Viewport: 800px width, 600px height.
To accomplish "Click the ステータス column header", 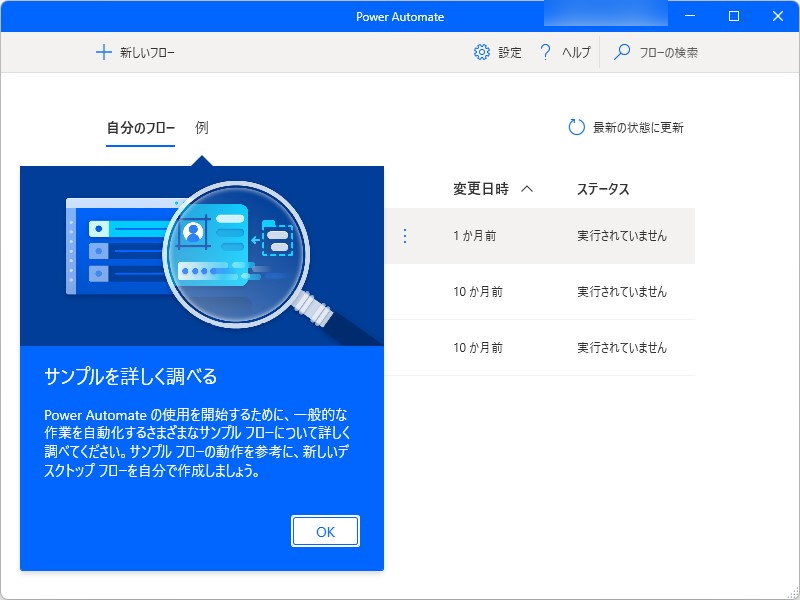I will point(603,188).
